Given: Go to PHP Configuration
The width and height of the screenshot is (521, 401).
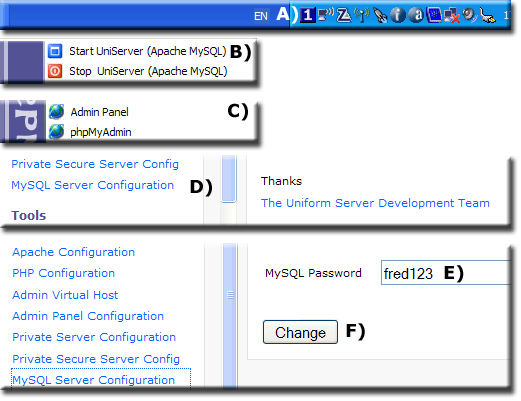Looking at the screenshot, I should click(x=63, y=273).
